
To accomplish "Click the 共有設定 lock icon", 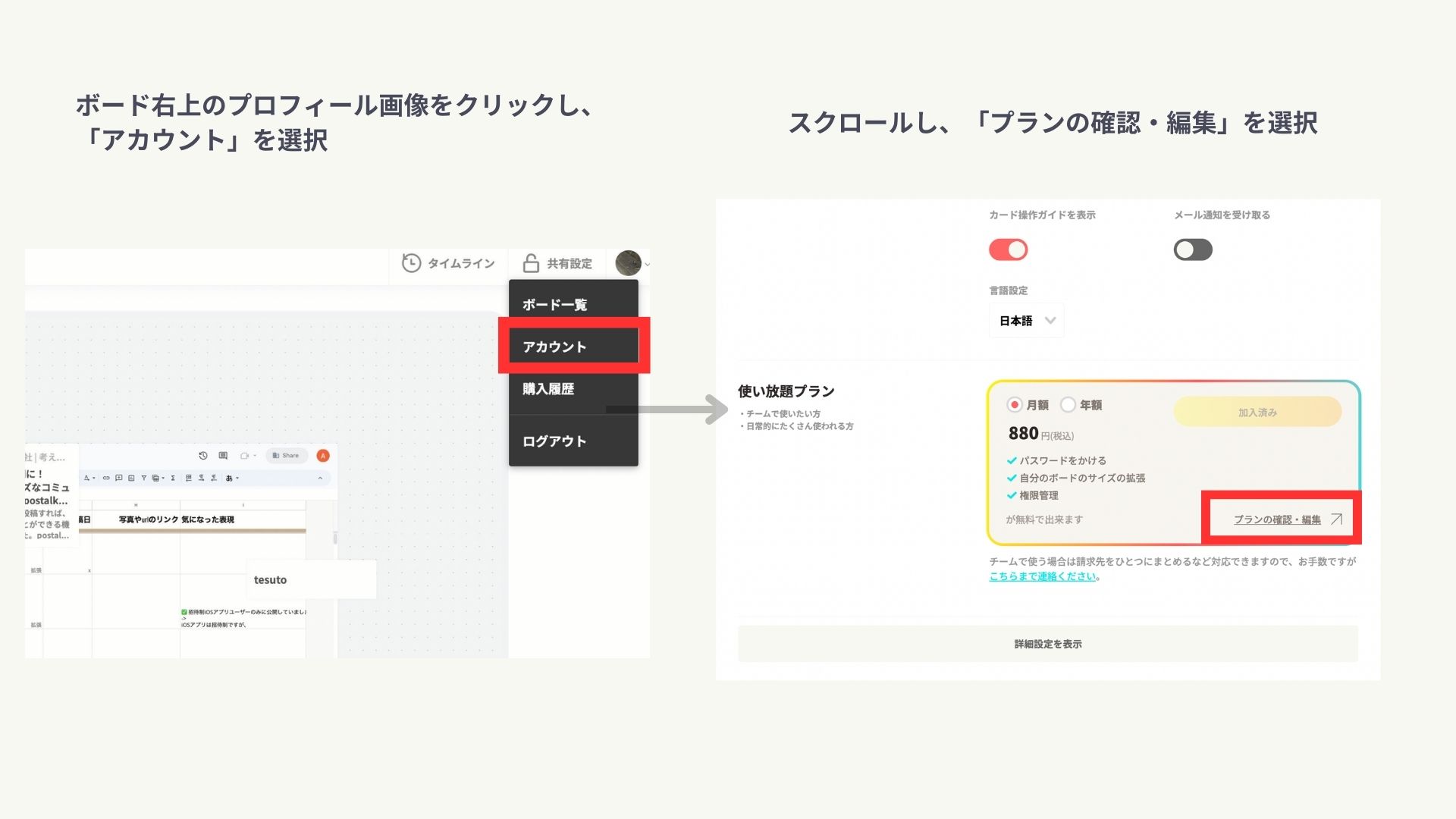I will pos(531,263).
